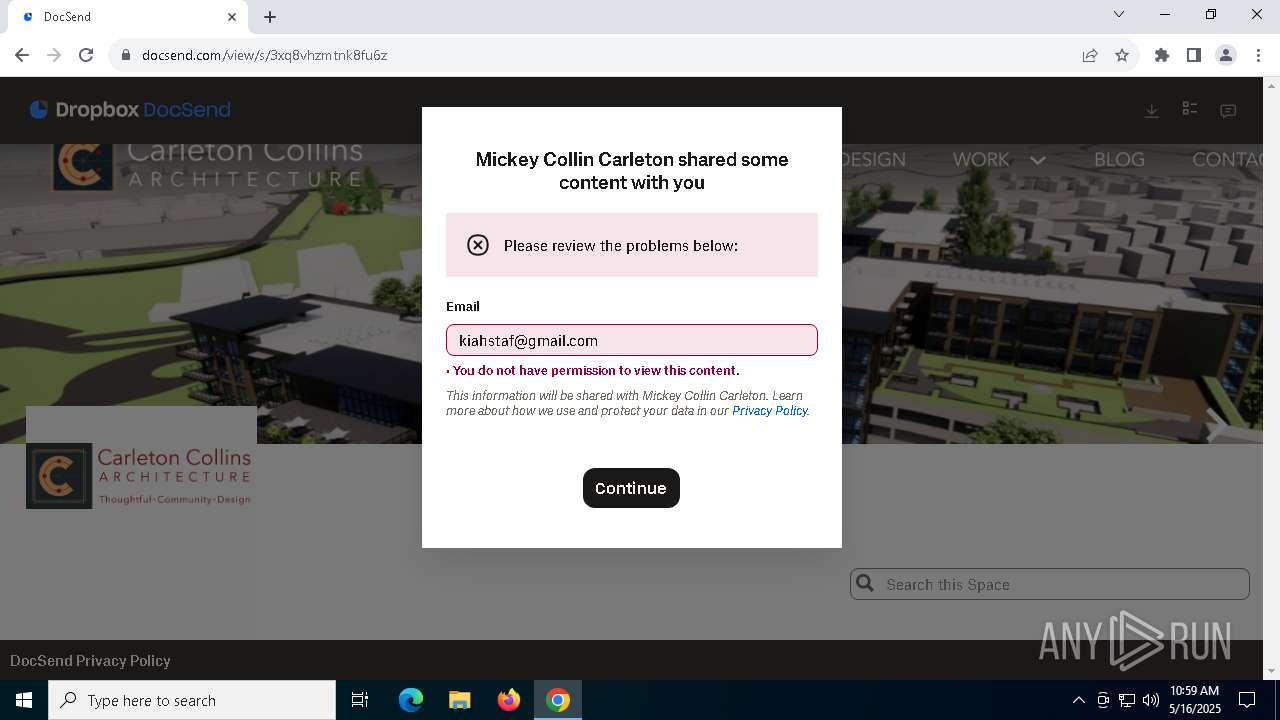Close the DocSend browser tab
The height and width of the screenshot is (720, 1280).
pos(232,17)
